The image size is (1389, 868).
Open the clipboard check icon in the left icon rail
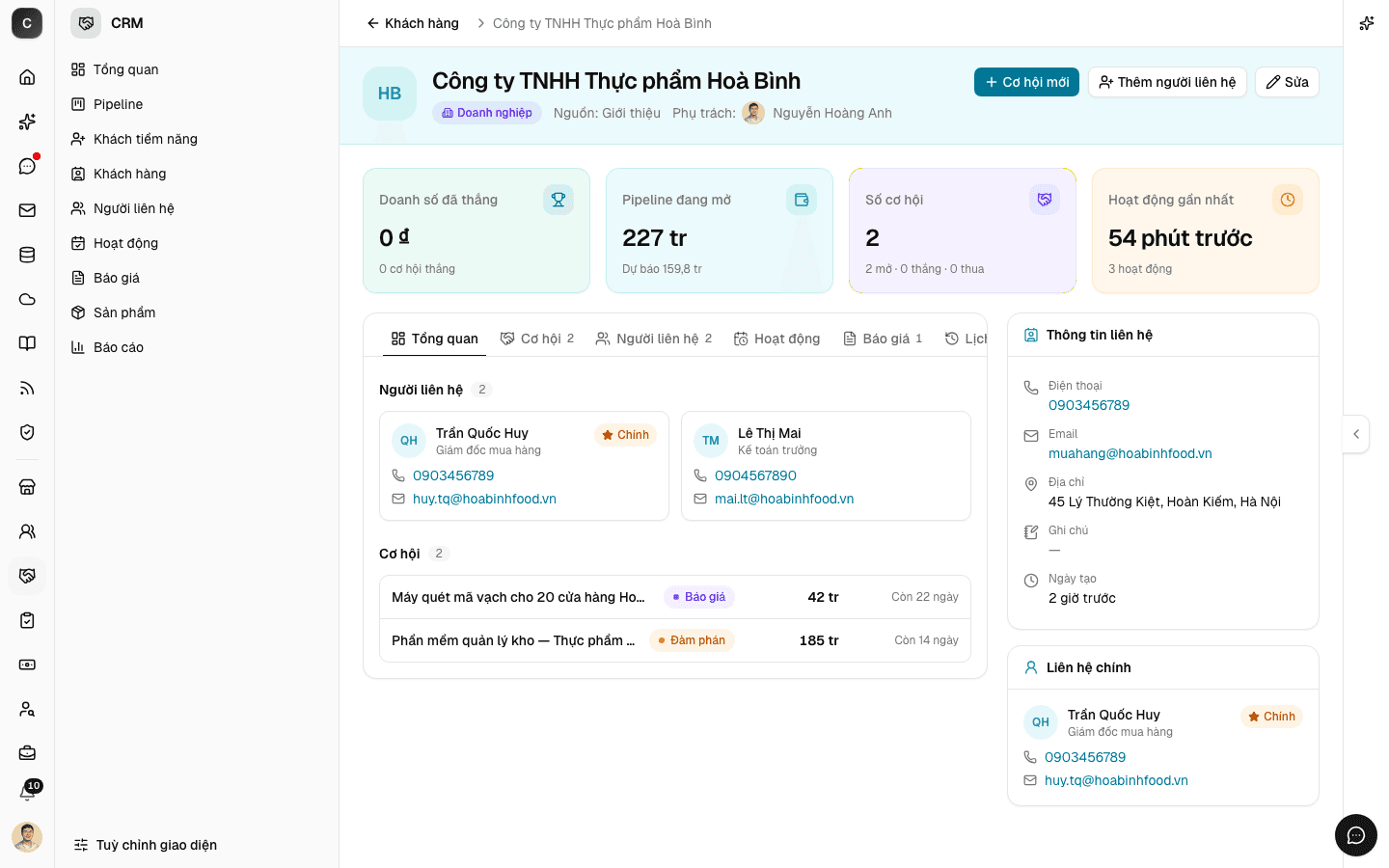click(x=27, y=620)
